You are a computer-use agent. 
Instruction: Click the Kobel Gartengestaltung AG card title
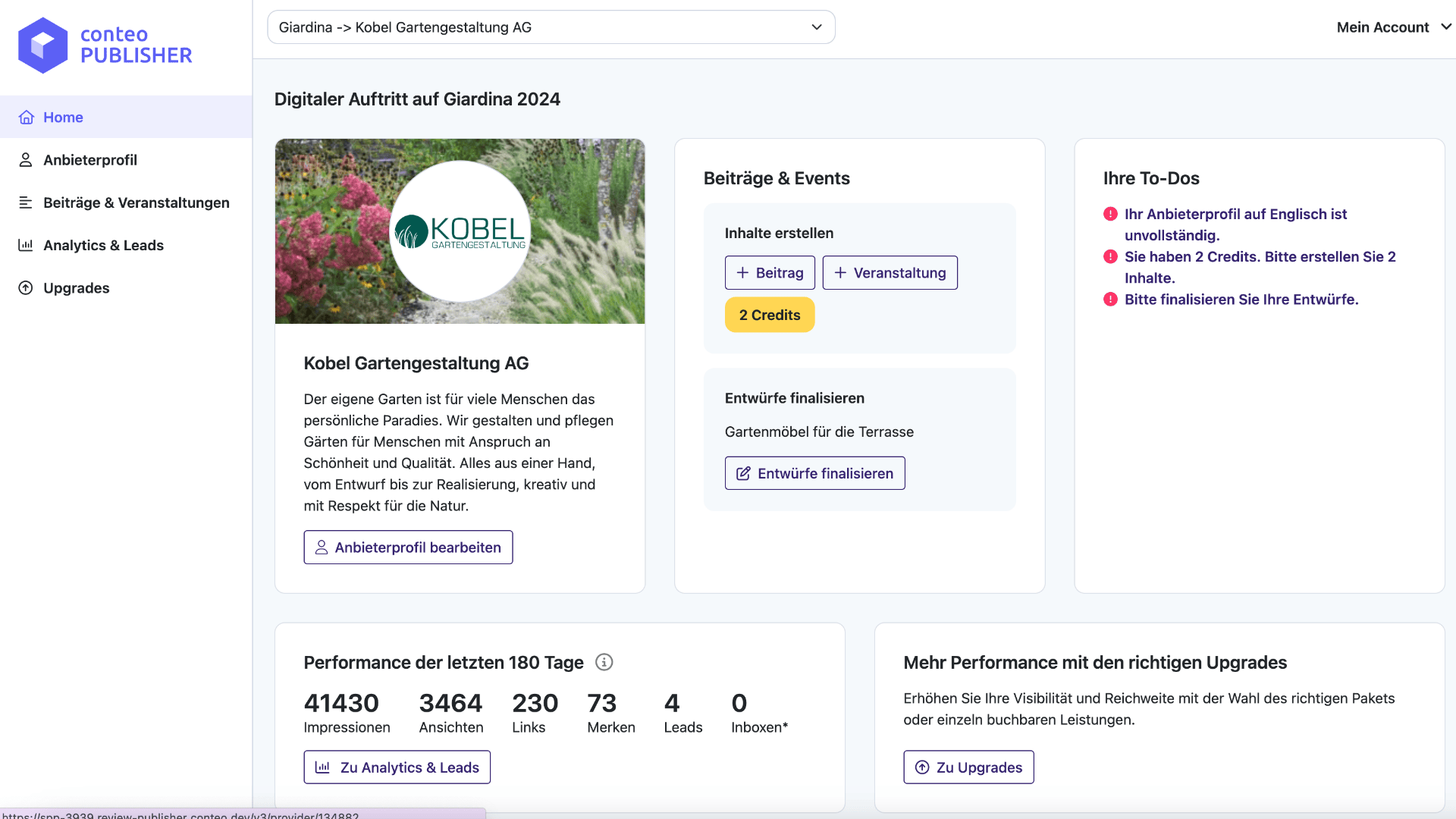416,363
